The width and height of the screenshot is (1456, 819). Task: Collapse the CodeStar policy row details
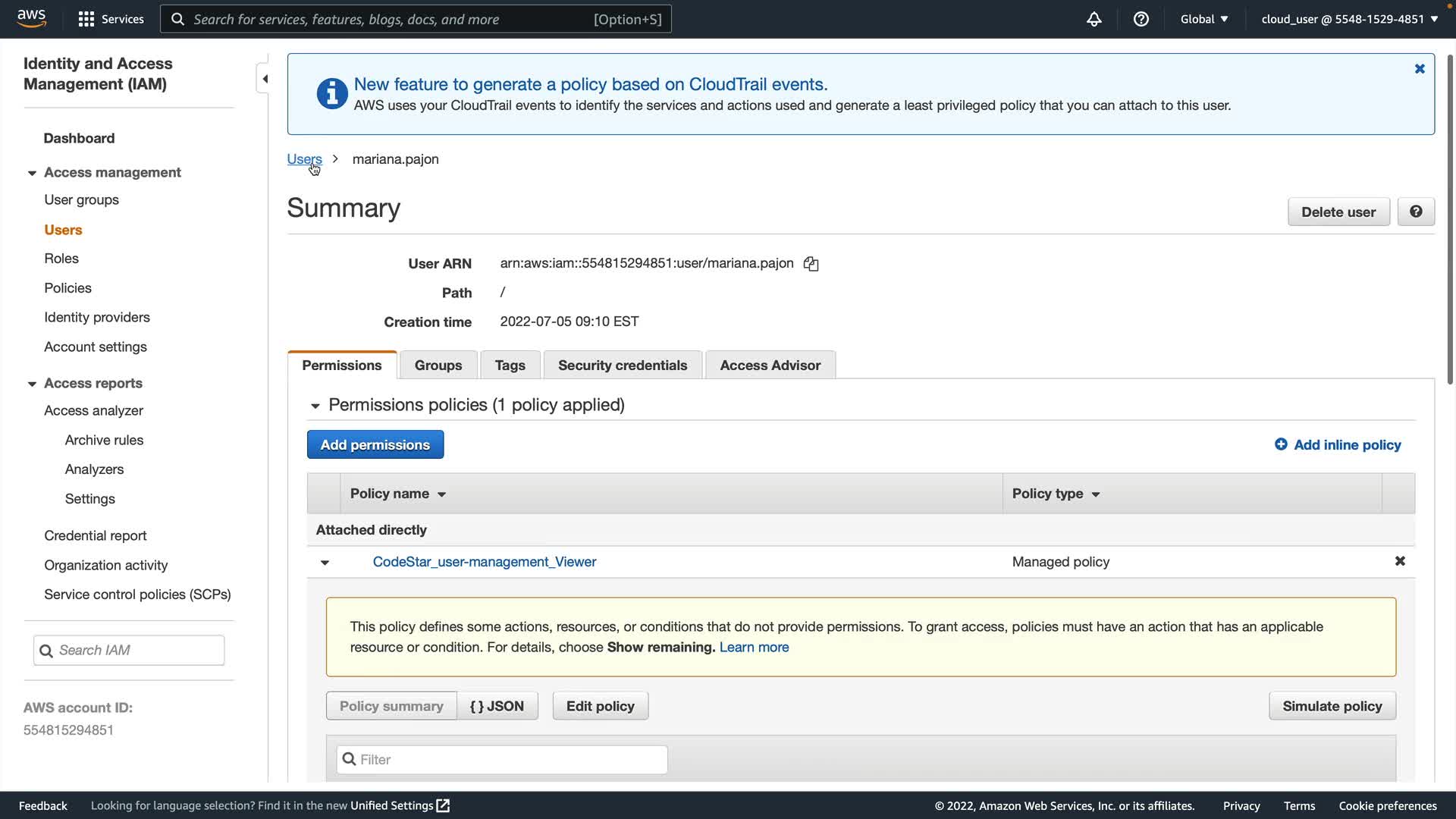tap(325, 563)
